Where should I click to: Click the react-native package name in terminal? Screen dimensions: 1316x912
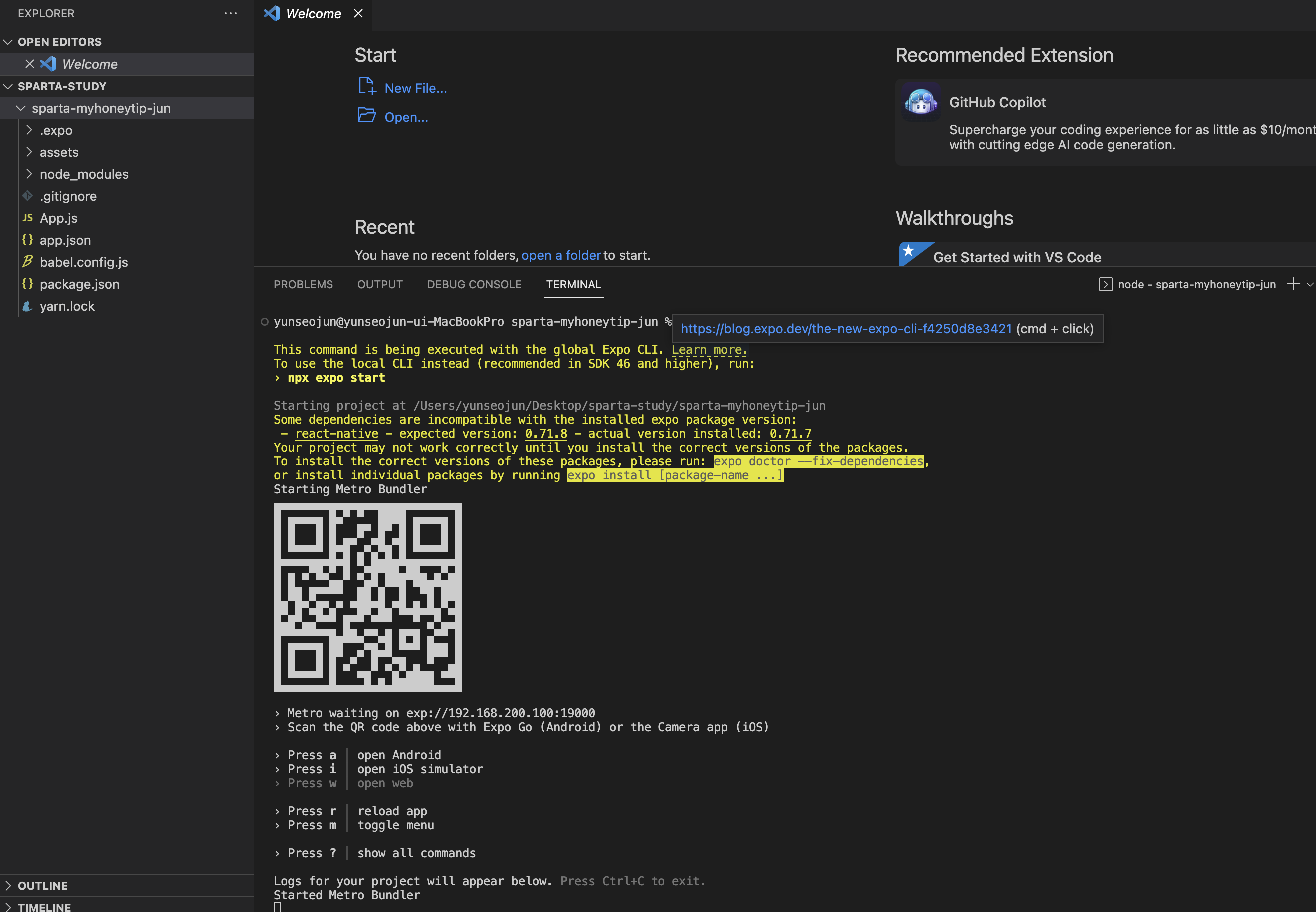(336, 433)
